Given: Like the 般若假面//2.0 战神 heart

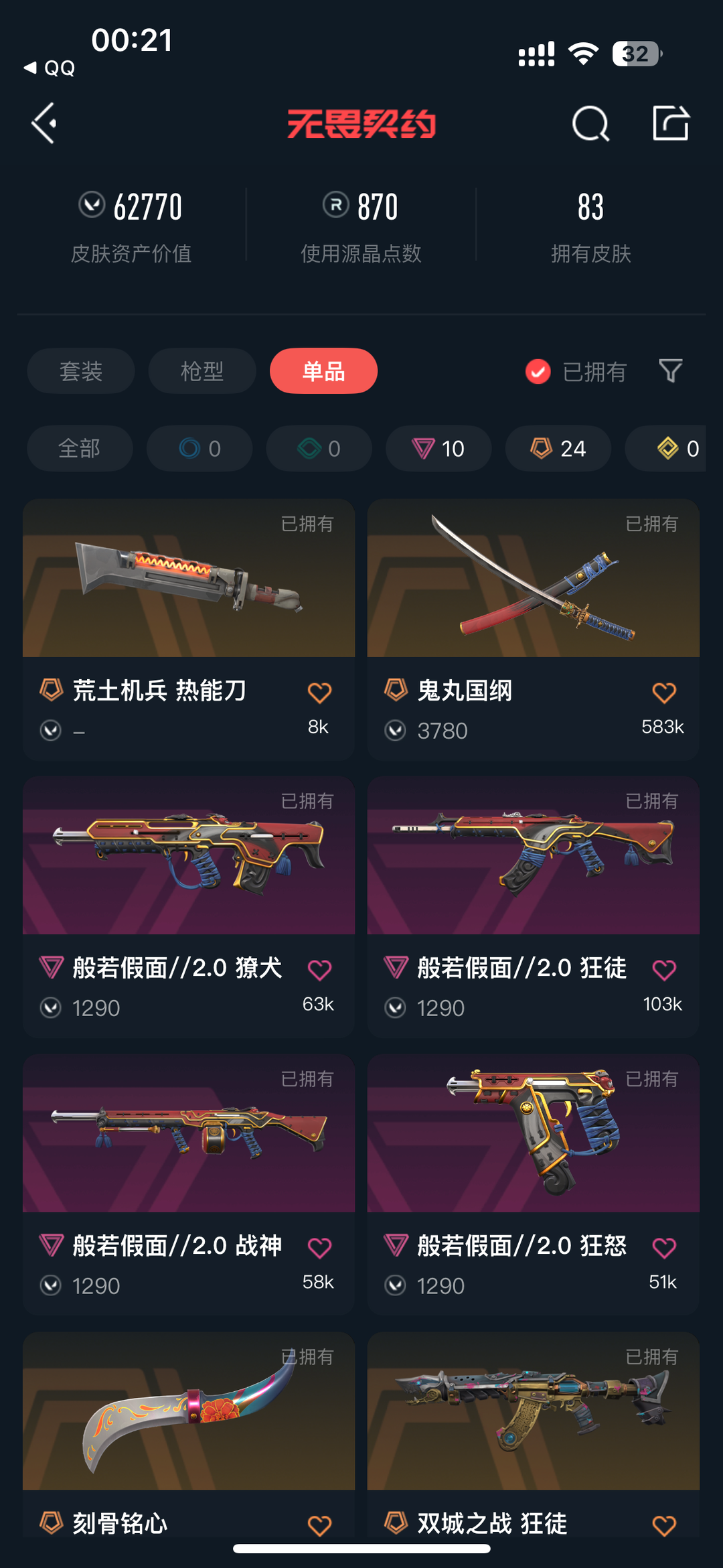Looking at the screenshot, I should (x=319, y=1248).
